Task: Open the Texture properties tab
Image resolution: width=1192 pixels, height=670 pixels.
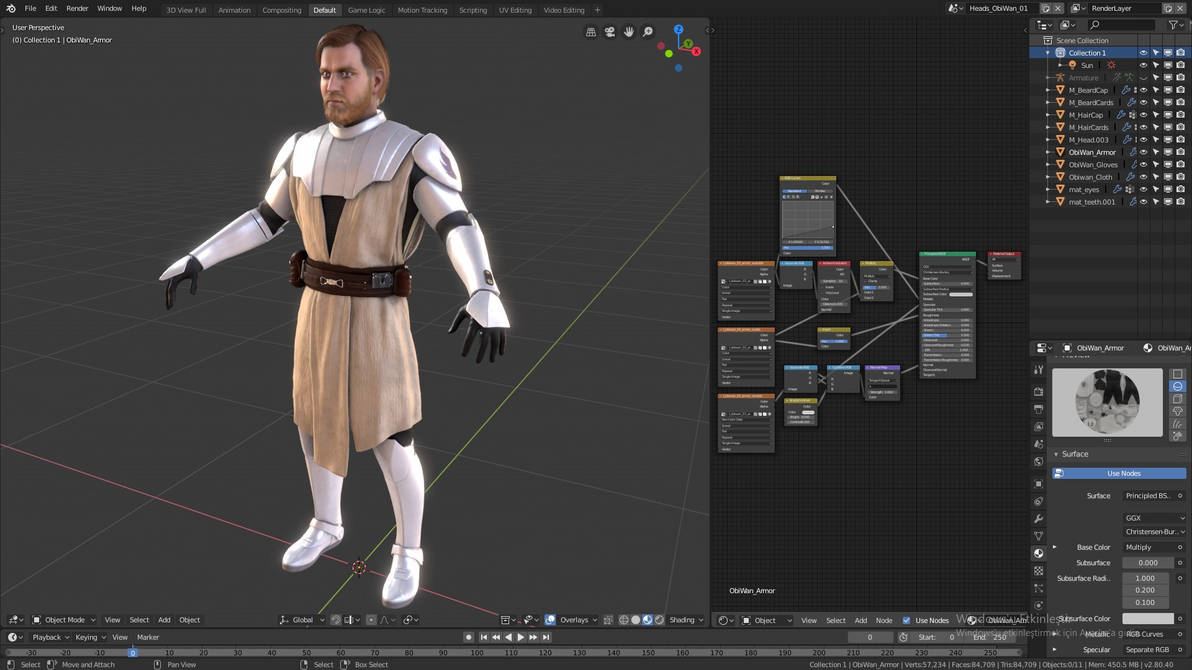Action: (x=1038, y=571)
